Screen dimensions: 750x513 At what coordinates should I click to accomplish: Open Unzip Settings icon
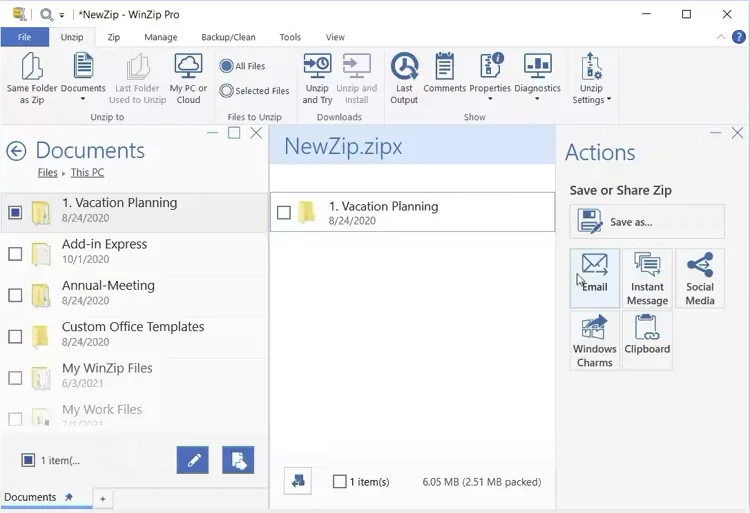[591, 66]
